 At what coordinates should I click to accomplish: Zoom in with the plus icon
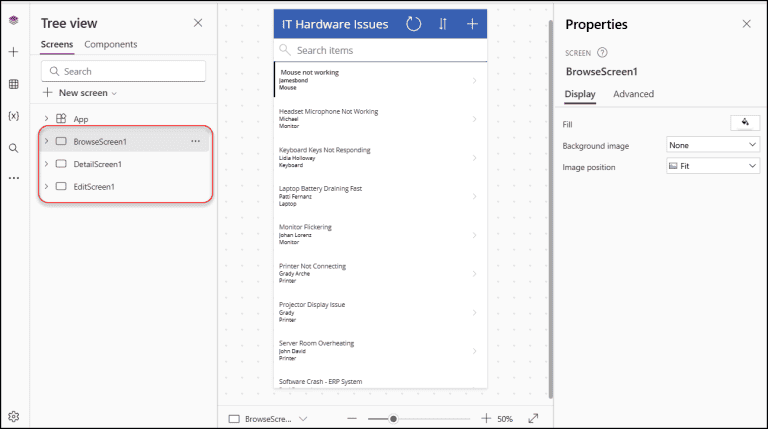coord(485,418)
